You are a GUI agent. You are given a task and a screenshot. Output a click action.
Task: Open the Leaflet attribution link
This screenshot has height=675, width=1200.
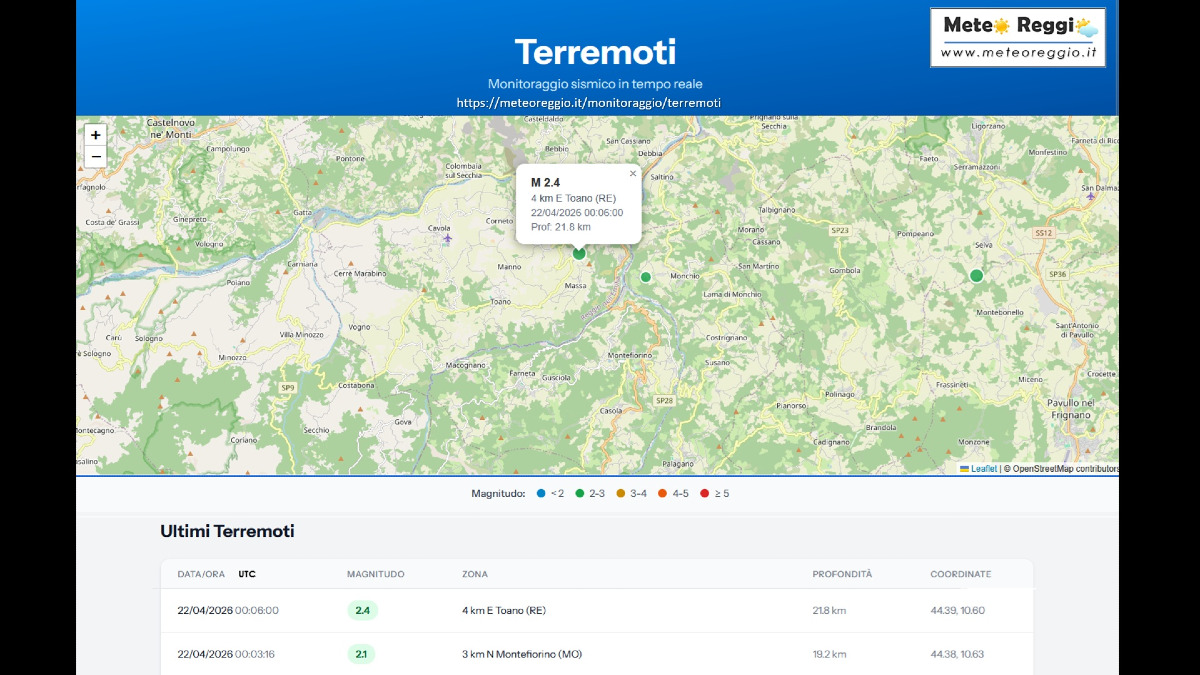coord(984,468)
